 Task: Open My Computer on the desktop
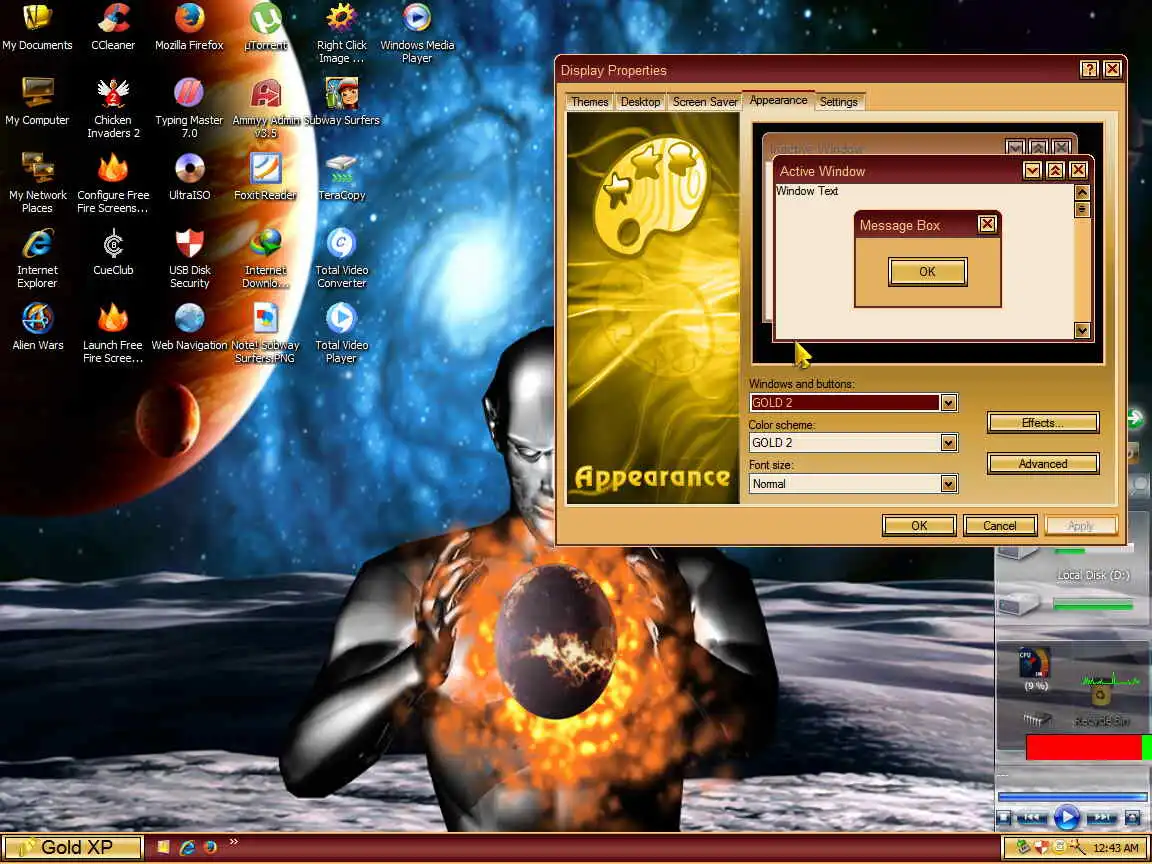tap(37, 101)
